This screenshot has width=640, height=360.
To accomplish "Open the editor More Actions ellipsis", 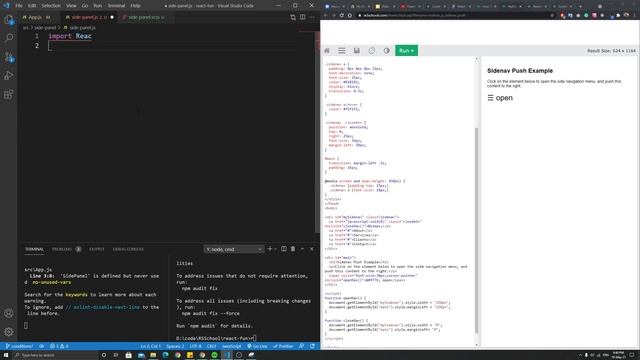I will (312, 17).
